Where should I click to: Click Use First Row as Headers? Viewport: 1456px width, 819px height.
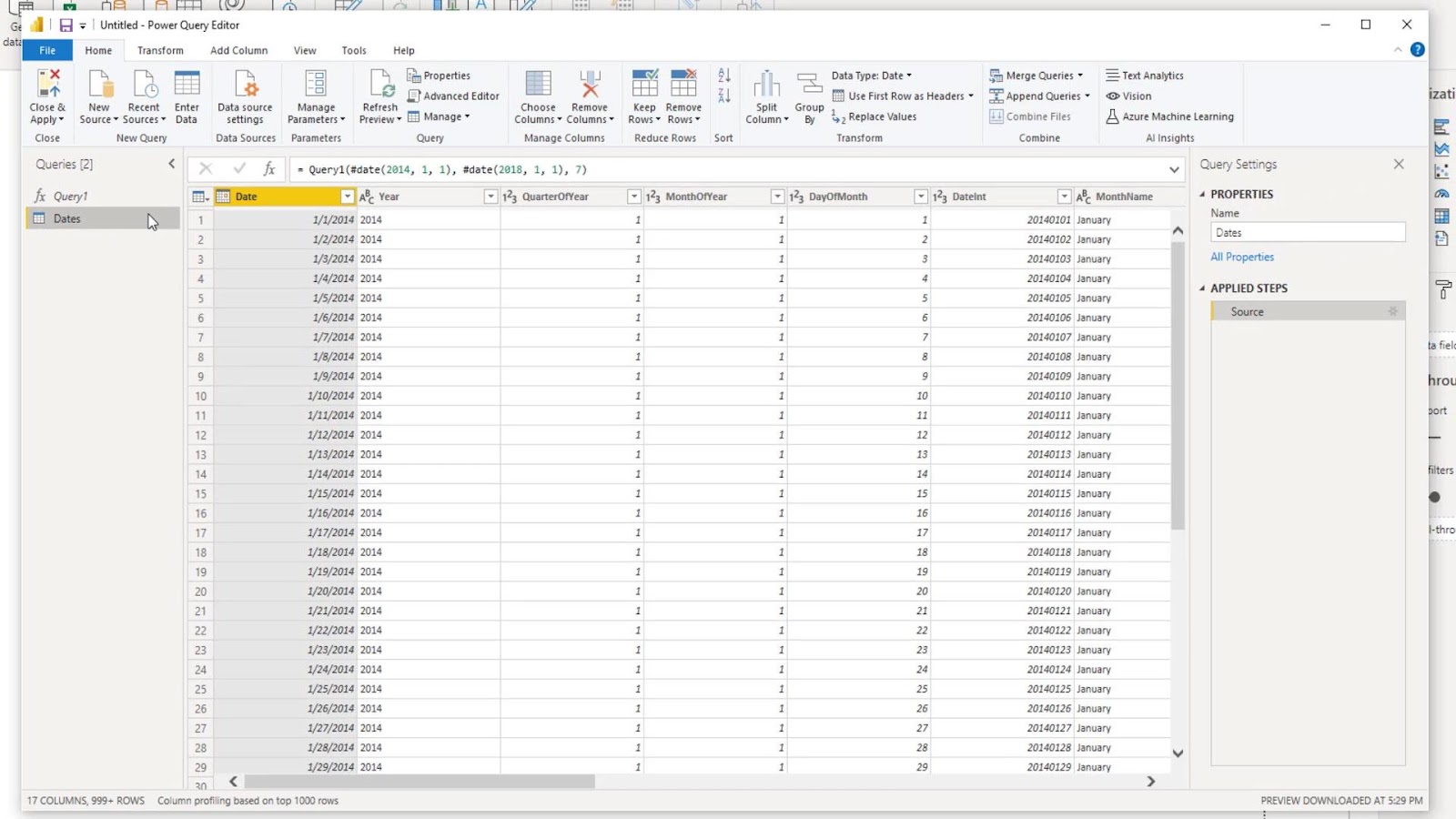coord(903,96)
